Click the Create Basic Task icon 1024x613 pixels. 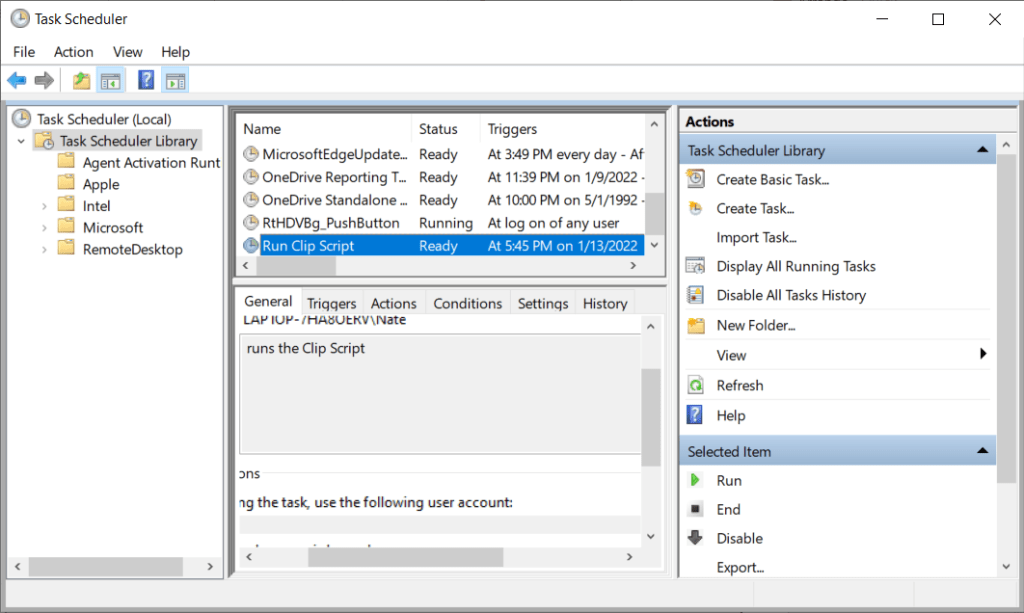(695, 180)
